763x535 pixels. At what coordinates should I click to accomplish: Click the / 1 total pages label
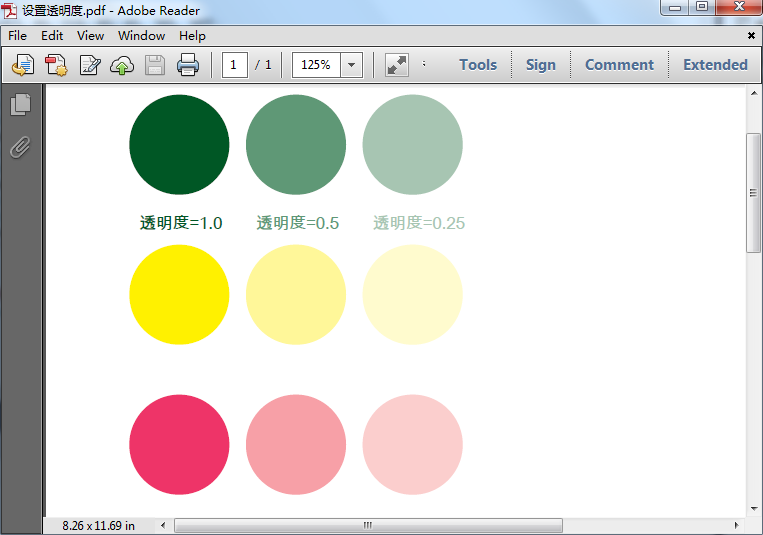tap(263, 65)
